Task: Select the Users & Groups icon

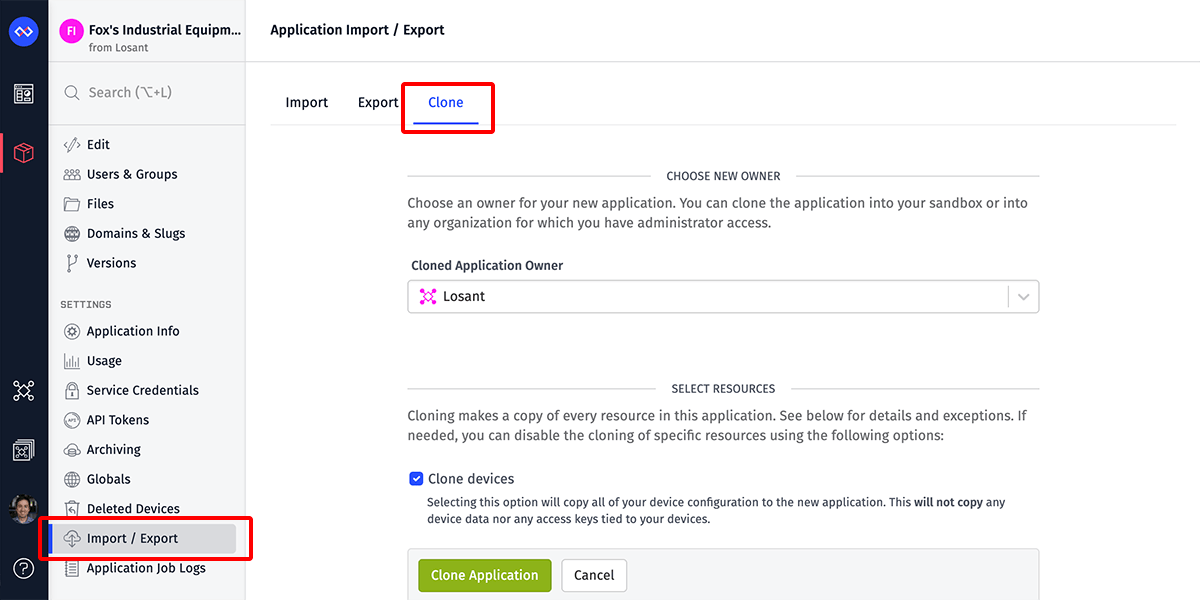Action: (71, 174)
